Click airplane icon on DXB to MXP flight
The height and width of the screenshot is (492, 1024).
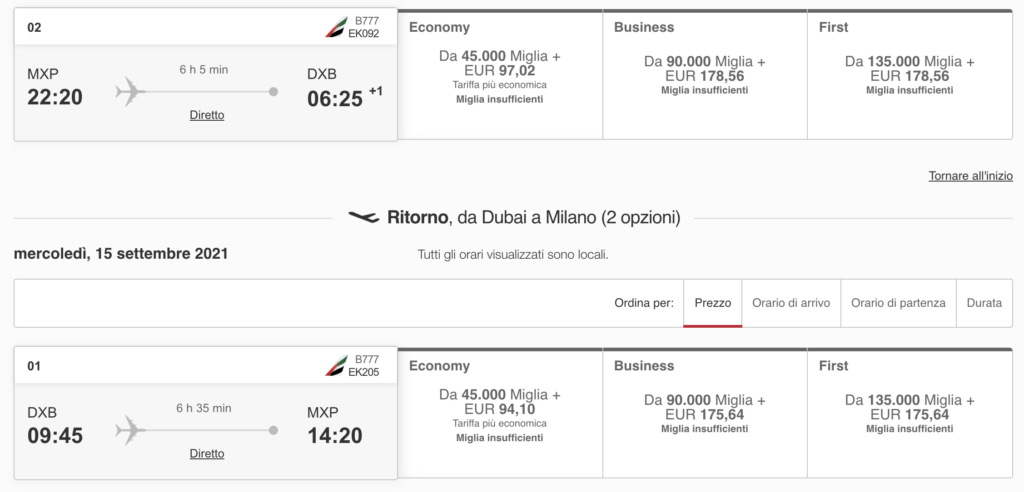point(130,430)
